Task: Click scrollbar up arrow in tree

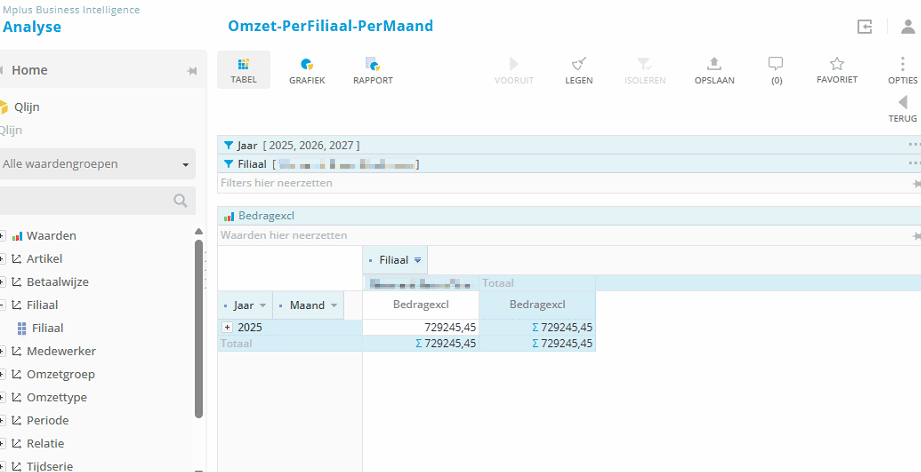Action: [x=199, y=231]
